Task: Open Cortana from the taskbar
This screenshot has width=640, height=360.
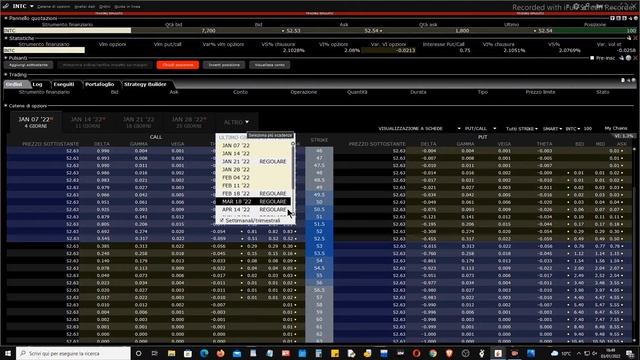Action: 138,353
